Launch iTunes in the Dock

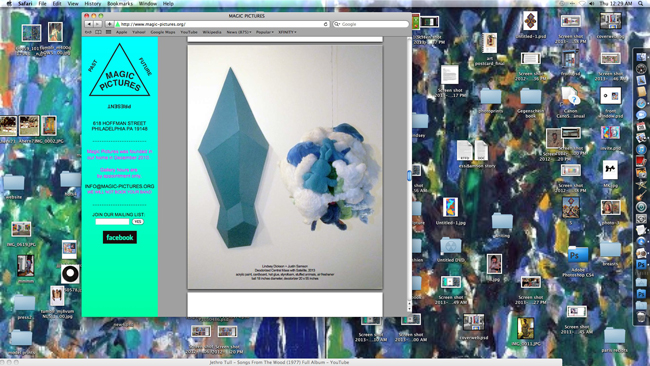(641, 149)
